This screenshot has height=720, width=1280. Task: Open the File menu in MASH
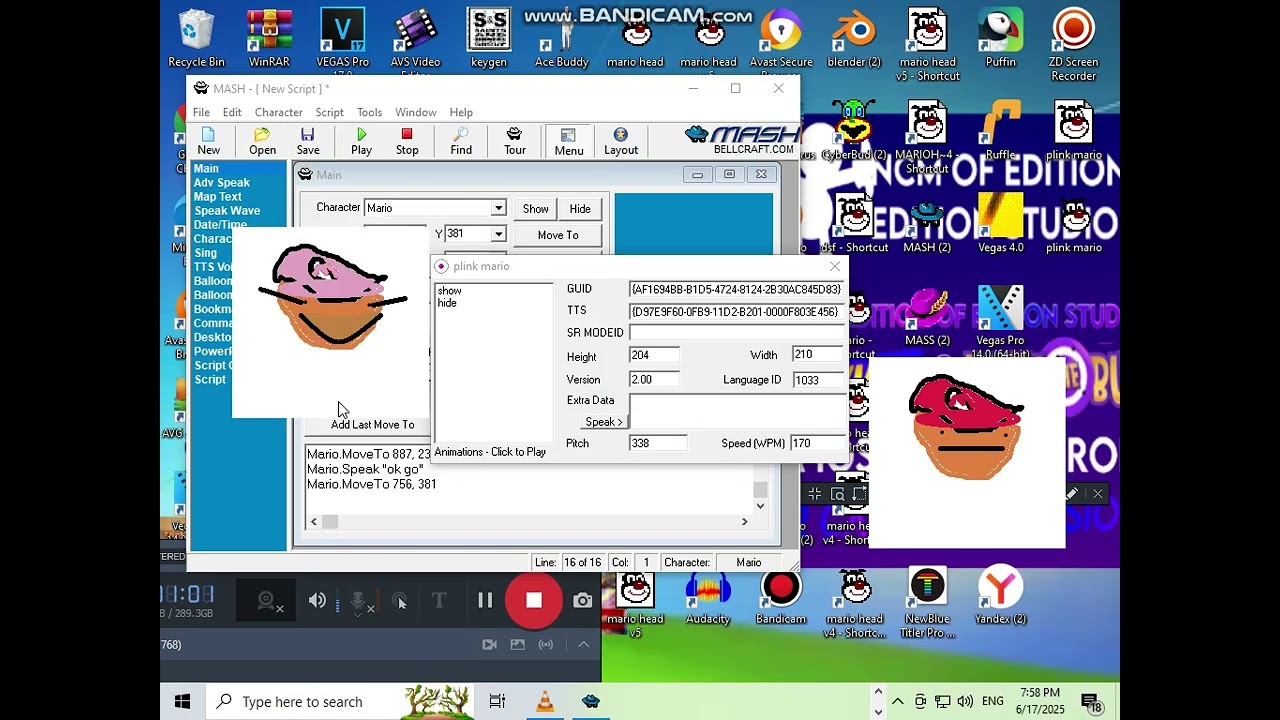point(201,112)
